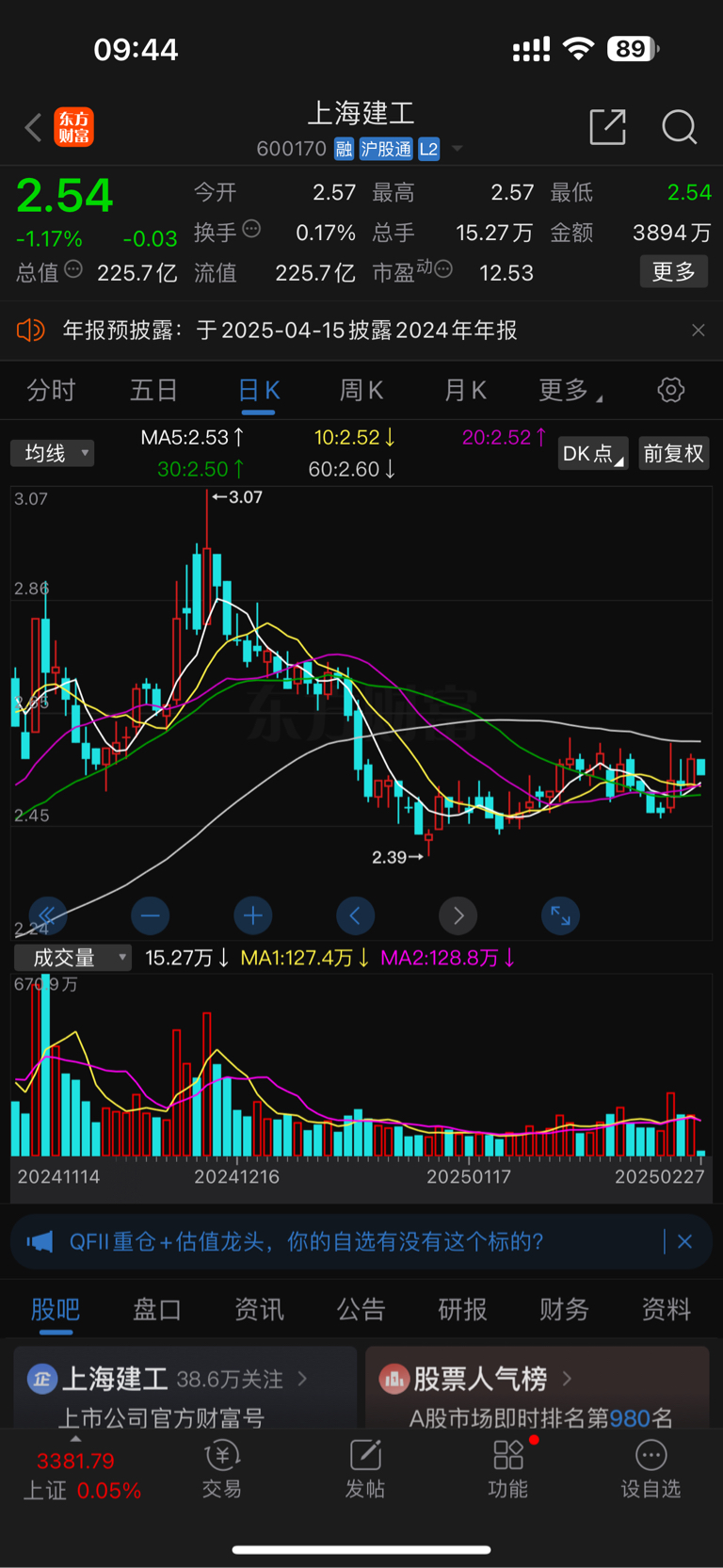Tap 设自选 watchlist icon
Viewport: 723px width, 1568px height.
651,1469
